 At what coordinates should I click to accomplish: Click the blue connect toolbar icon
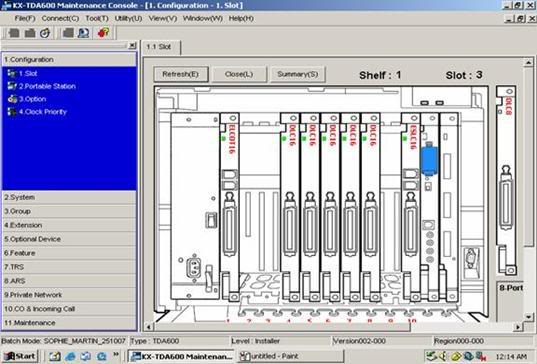84,33
